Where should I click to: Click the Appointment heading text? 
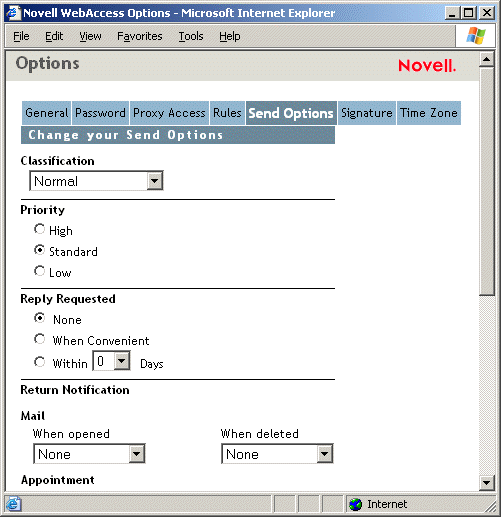coord(58,480)
